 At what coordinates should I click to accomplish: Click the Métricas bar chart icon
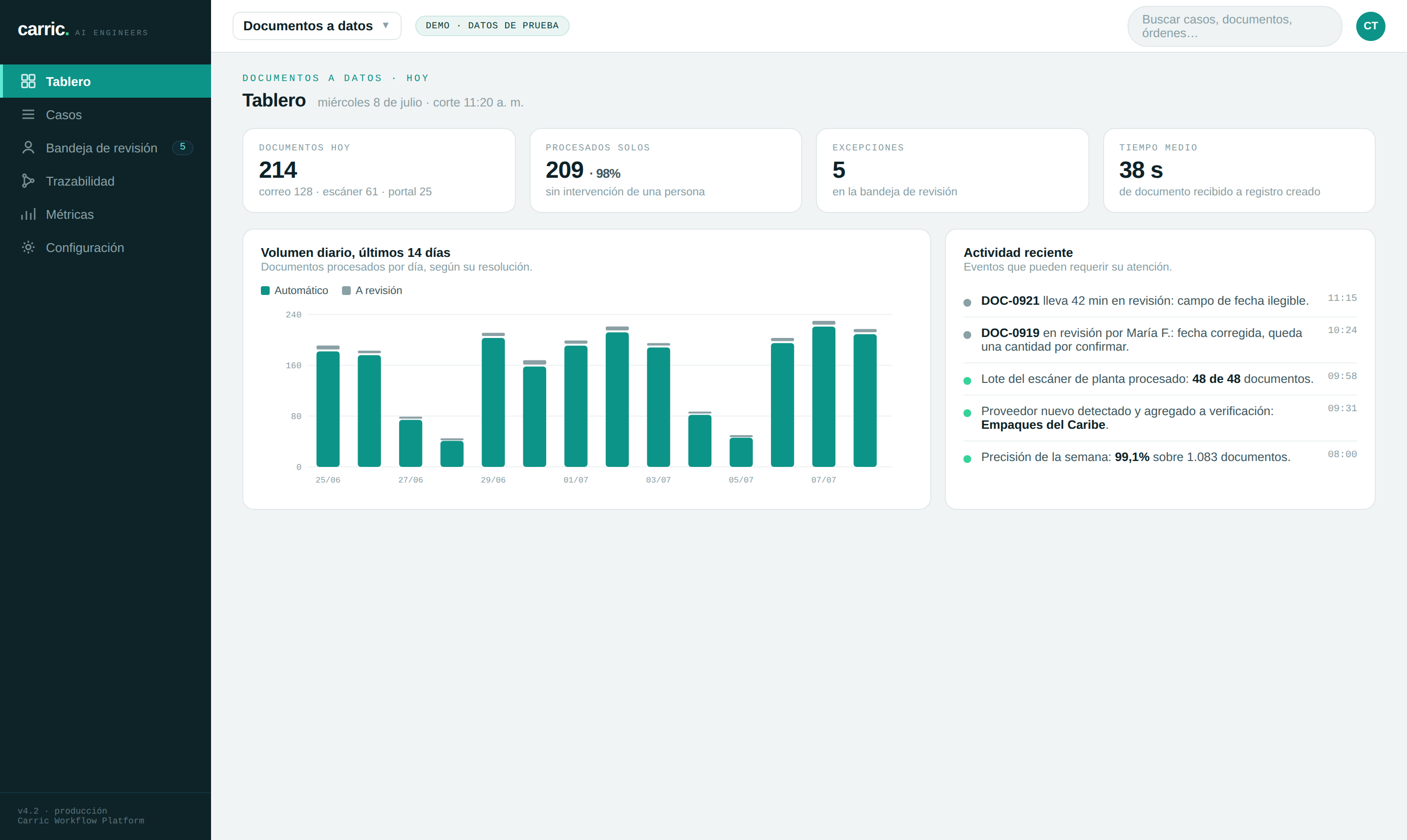pyautogui.click(x=28, y=214)
